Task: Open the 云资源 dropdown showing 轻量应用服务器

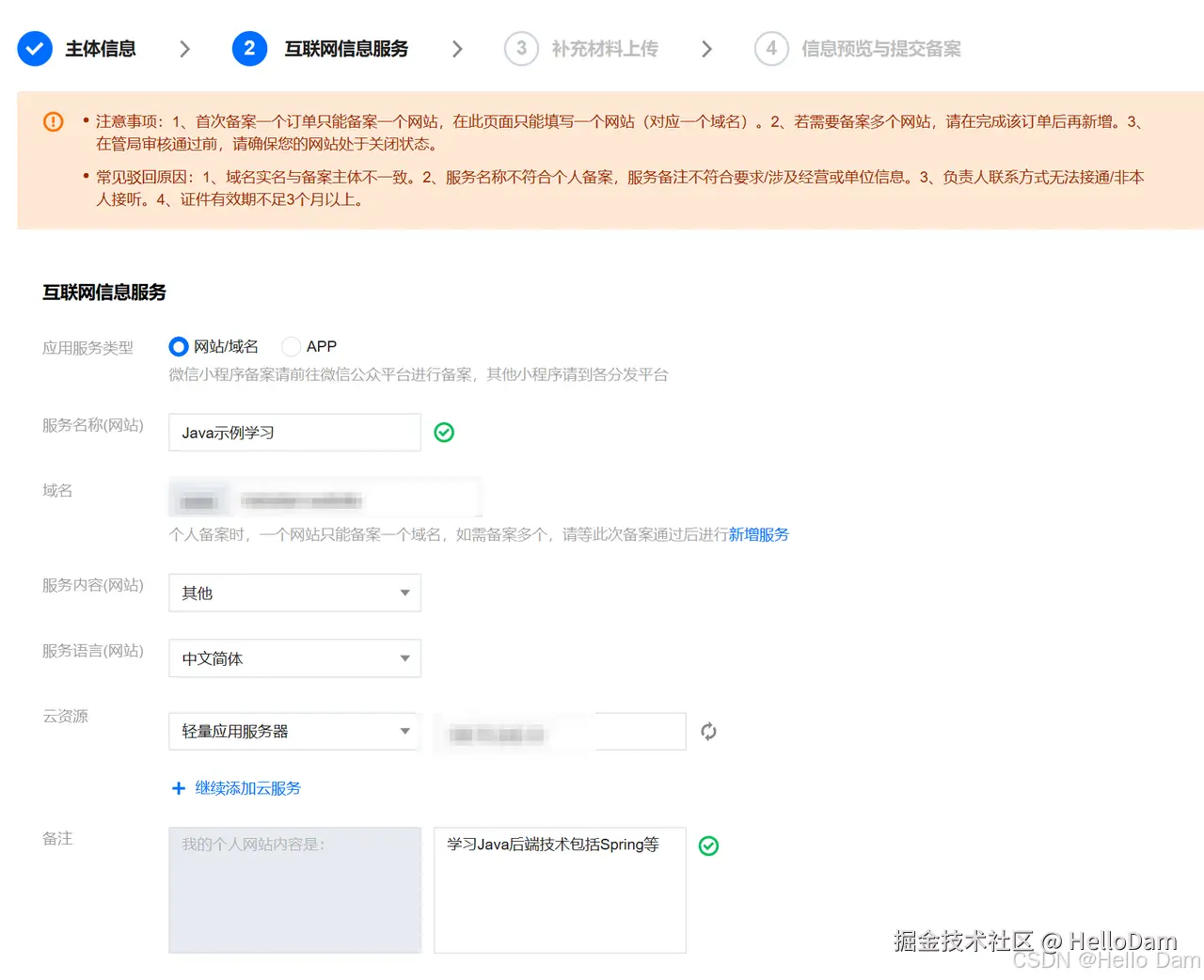Action: [x=294, y=731]
